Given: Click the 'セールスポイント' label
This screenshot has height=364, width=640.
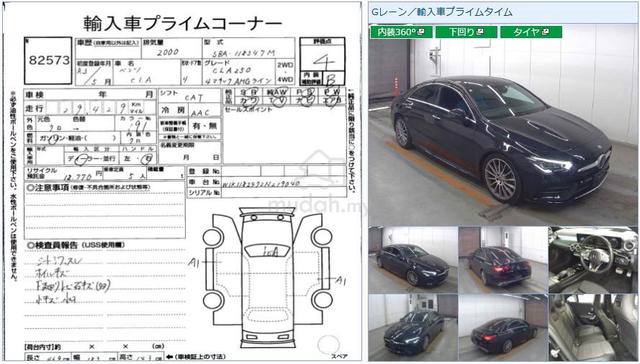Looking at the screenshot, I should 248,109.
